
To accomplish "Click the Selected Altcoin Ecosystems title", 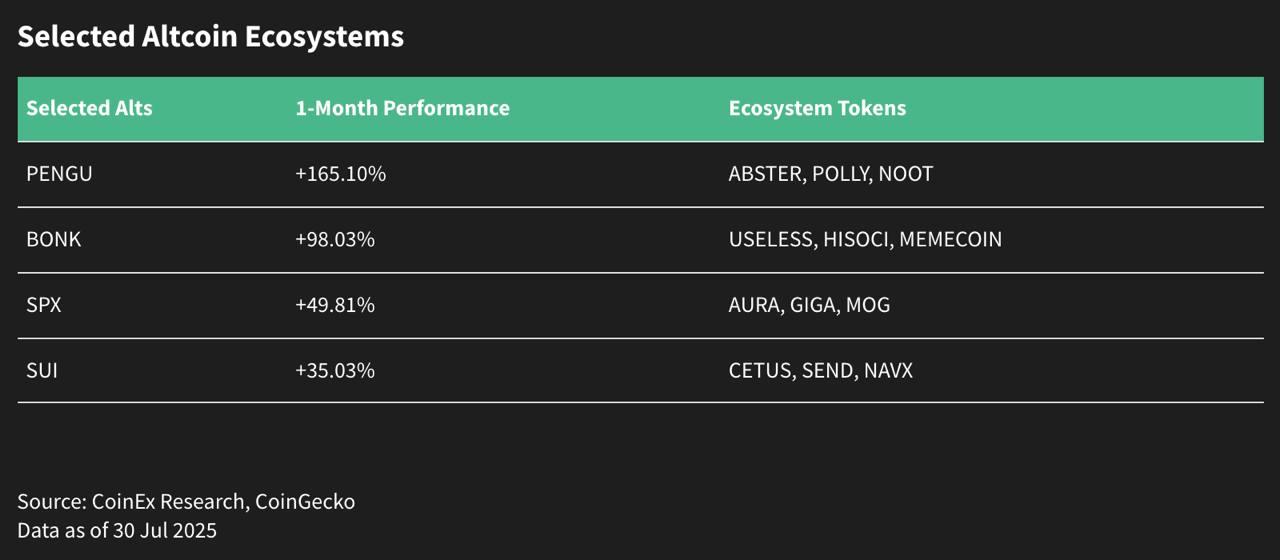I will pos(210,37).
